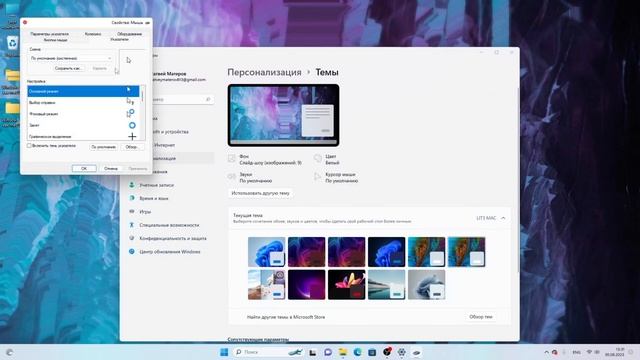
Task: Click the Обзор... button in Mouse Properties
Action: [x=132, y=147]
